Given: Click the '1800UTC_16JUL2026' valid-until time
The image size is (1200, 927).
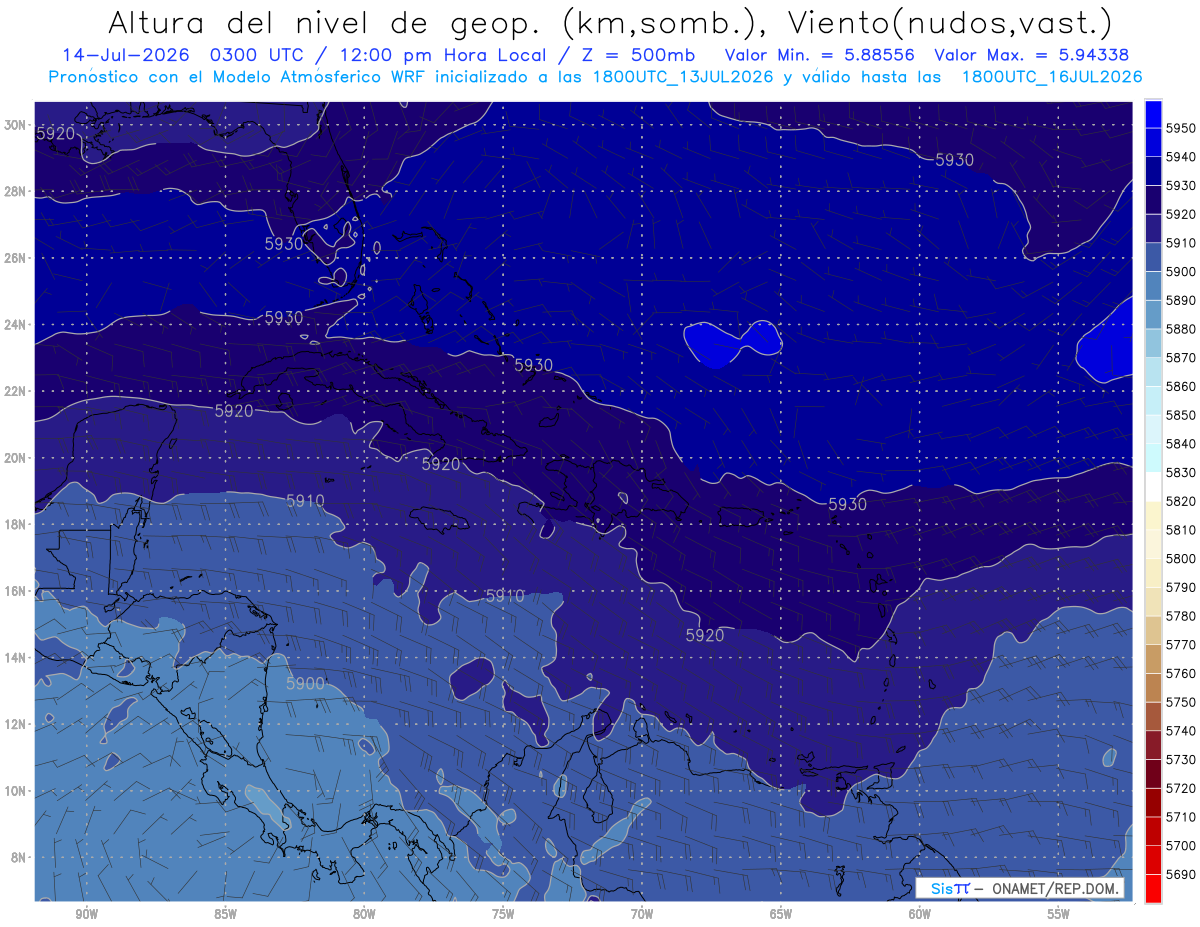Looking at the screenshot, I should tap(1052, 76).
